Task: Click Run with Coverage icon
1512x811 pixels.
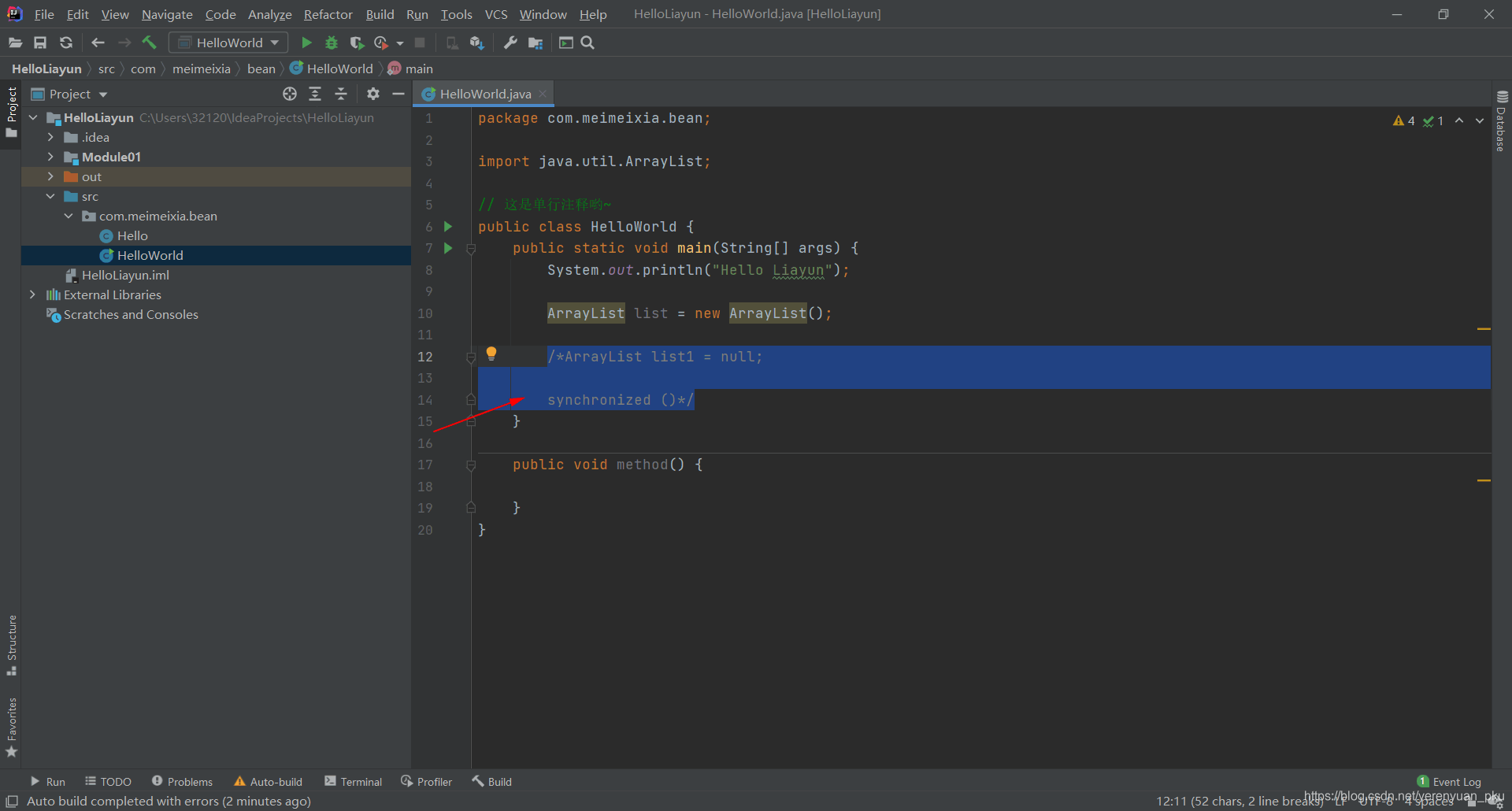Action: tap(357, 43)
